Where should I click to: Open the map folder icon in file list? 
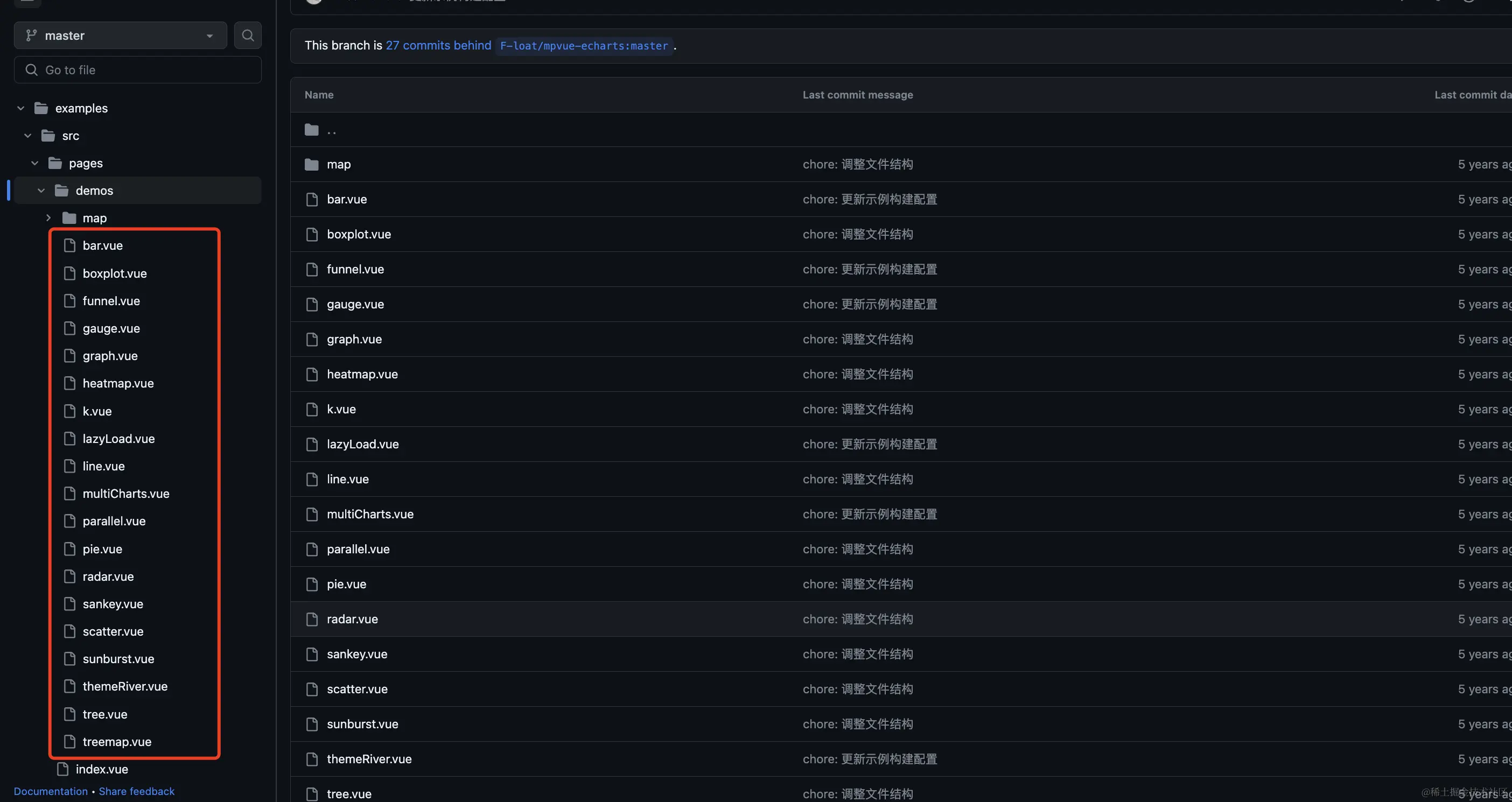tap(312, 164)
